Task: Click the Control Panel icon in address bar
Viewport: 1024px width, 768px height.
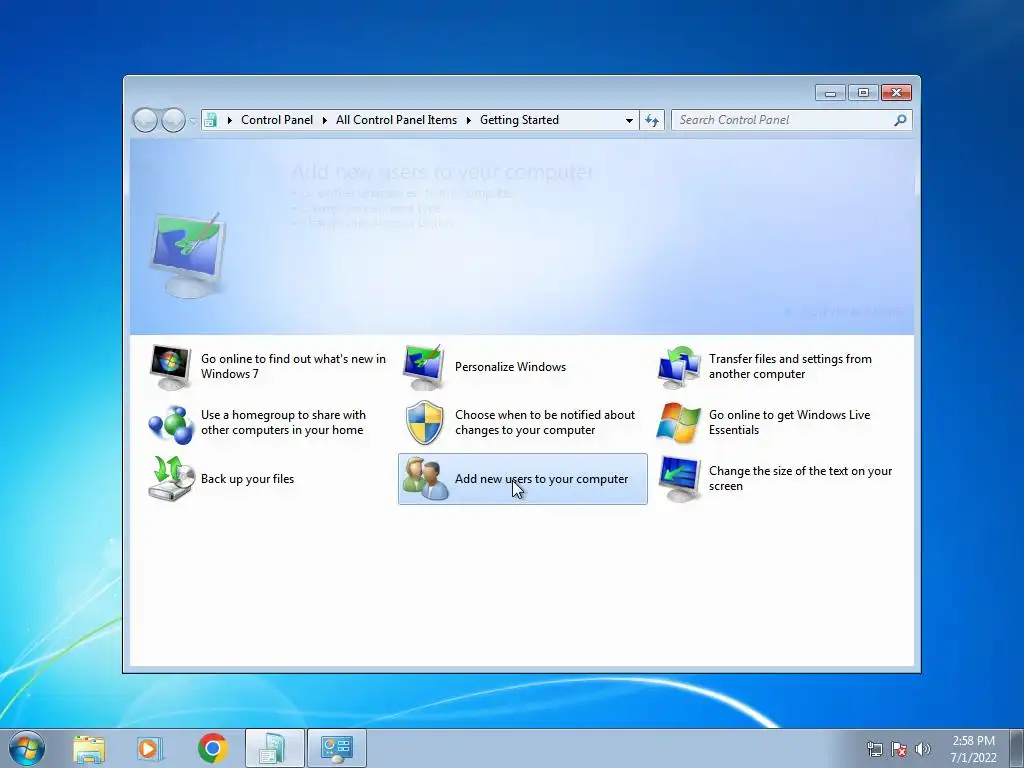Action: [x=210, y=120]
